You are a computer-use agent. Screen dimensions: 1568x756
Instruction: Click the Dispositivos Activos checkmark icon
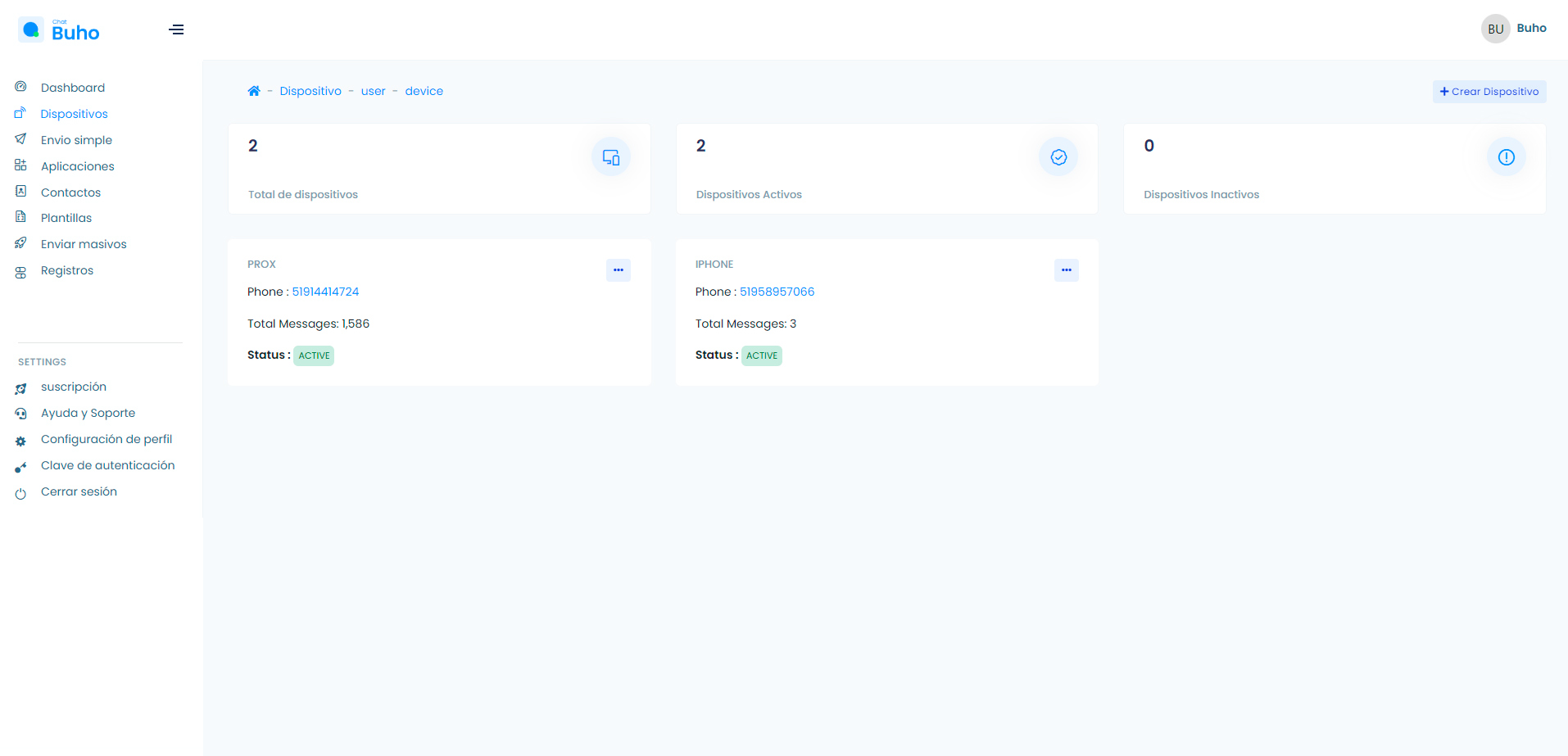pyautogui.click(x=1058, y=157)
